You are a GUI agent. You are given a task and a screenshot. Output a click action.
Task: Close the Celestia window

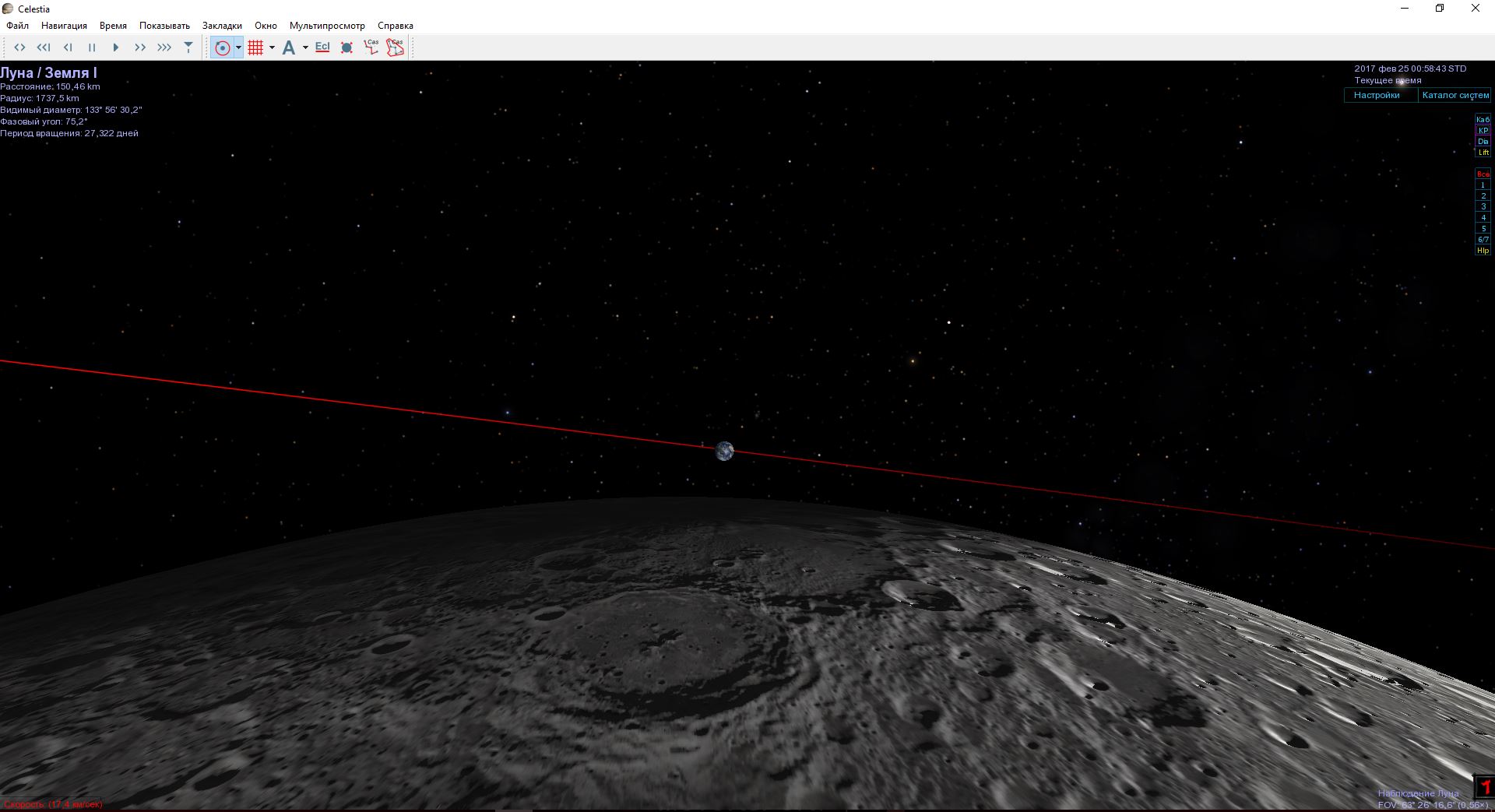tap(1476, 9)
